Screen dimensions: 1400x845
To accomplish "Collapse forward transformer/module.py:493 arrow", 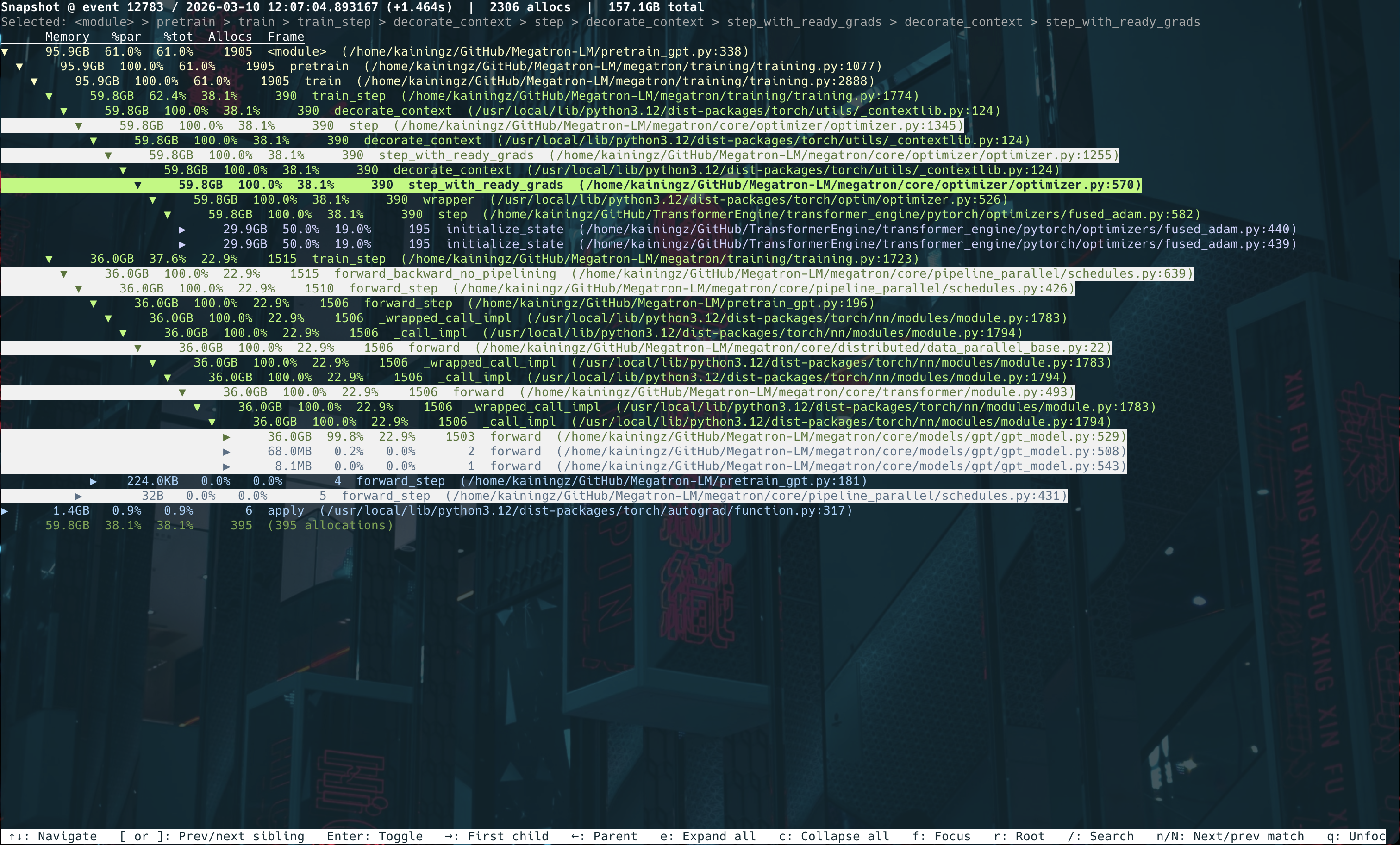I will [x=182, y=392].
